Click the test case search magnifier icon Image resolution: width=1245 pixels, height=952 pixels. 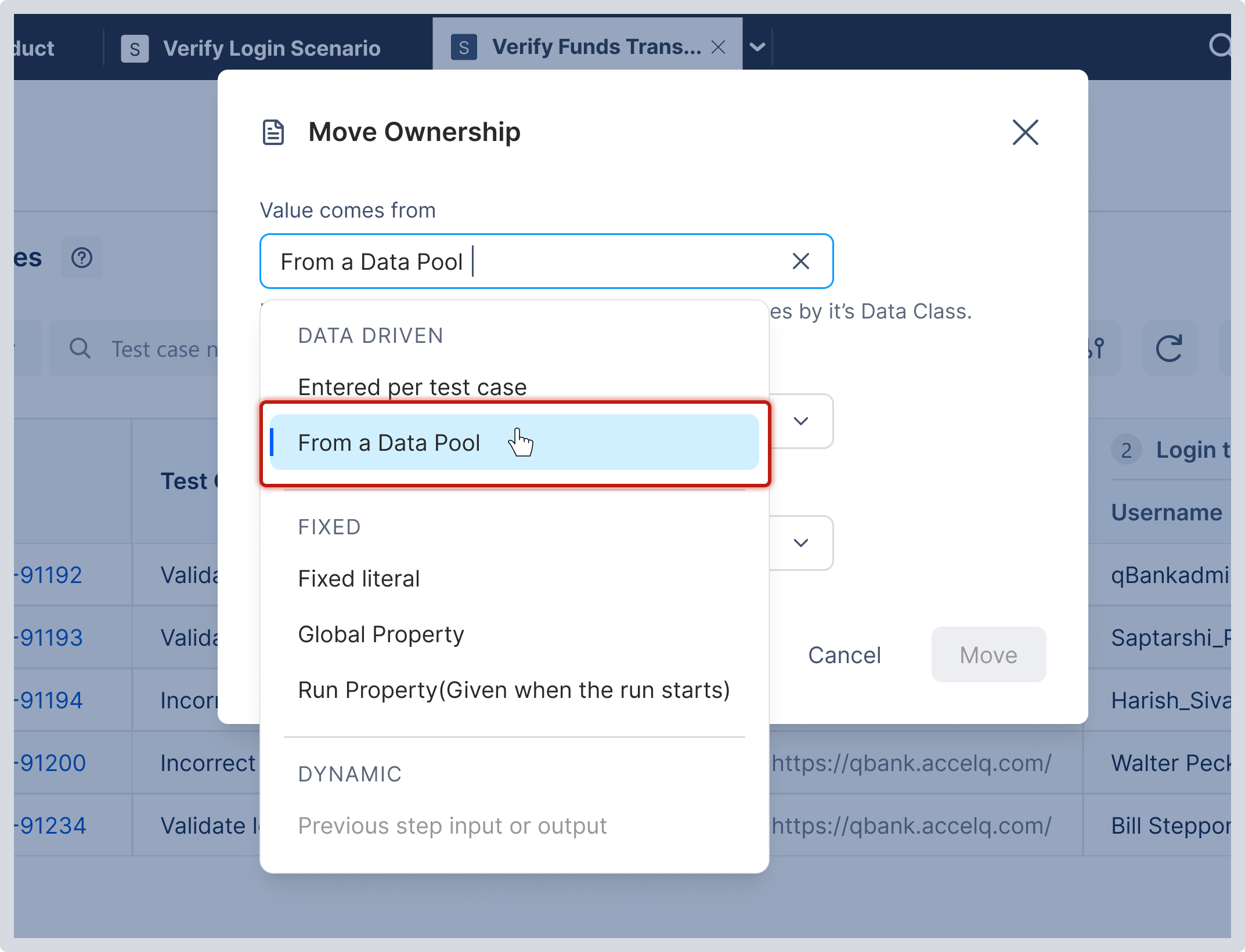[80, 349]
